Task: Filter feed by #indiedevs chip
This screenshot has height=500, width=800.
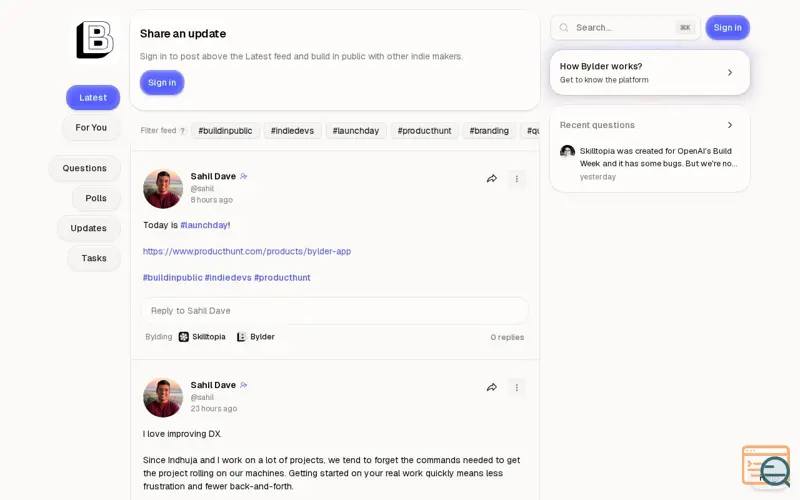Action: [x=292, y=131]
